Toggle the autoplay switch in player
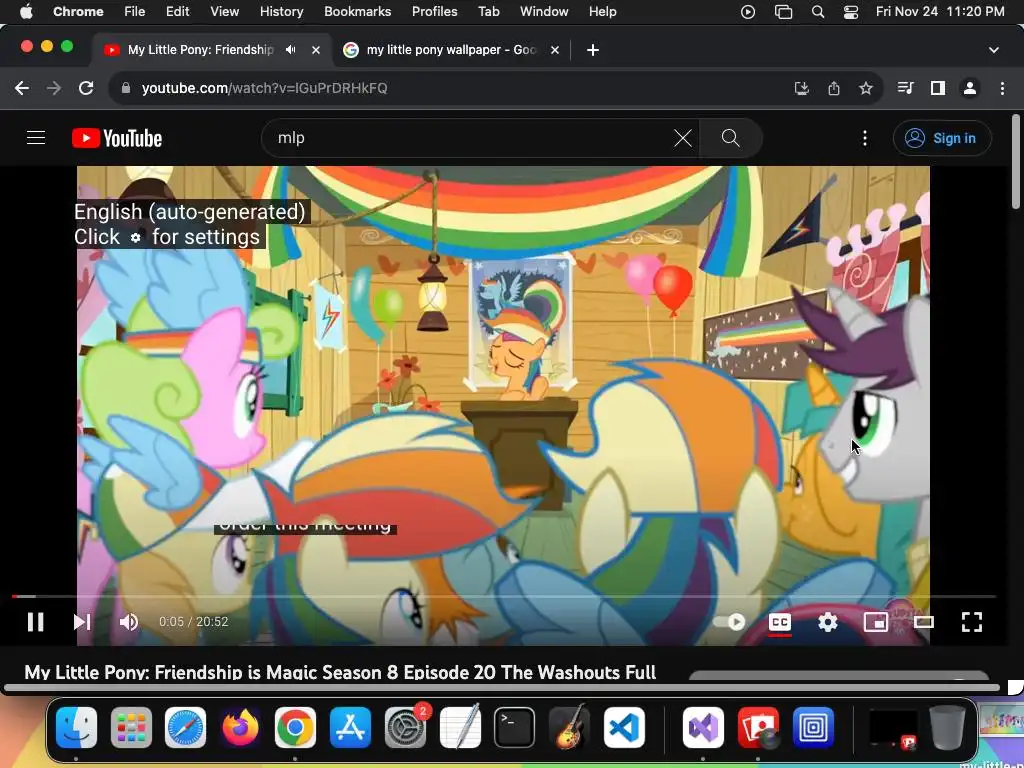 point(729,622)
